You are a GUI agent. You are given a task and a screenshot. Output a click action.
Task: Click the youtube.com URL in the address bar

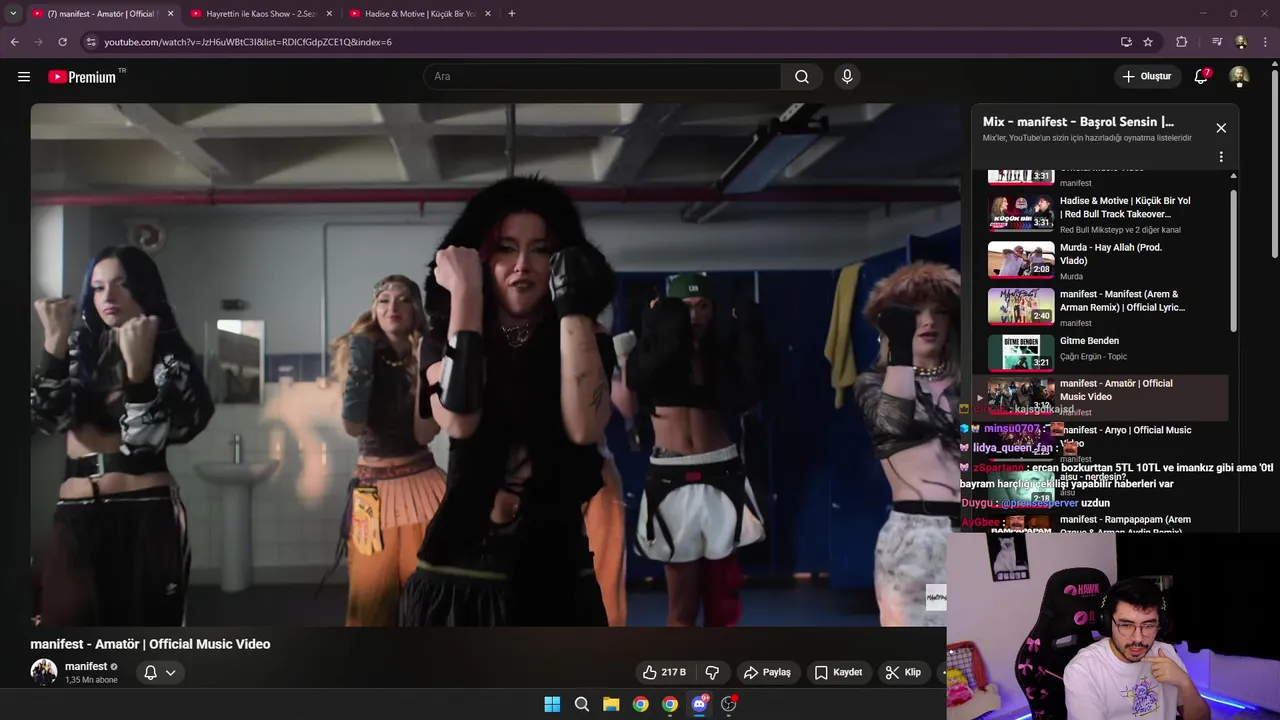(x=248, y=42)
